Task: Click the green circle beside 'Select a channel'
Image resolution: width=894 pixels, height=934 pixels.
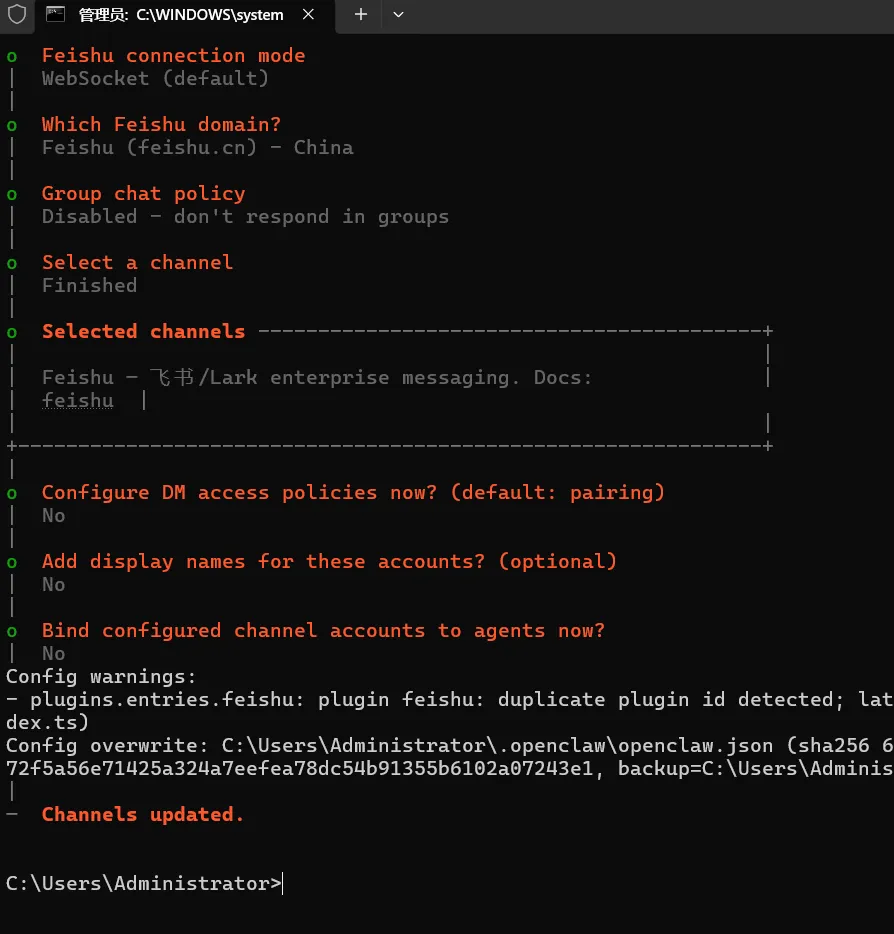Action: click(x=12, y=264)
